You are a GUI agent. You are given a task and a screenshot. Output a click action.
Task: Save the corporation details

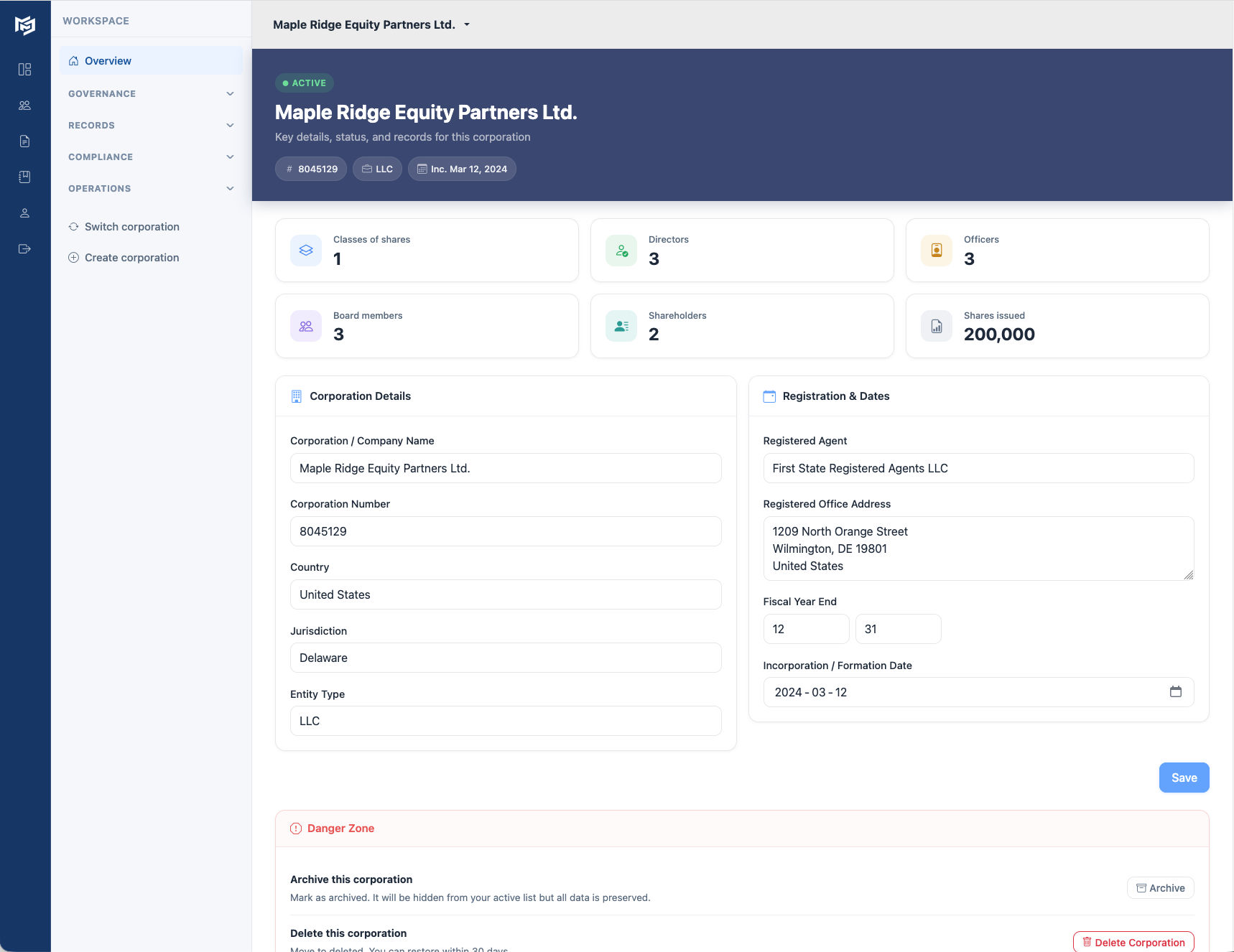1184,778
